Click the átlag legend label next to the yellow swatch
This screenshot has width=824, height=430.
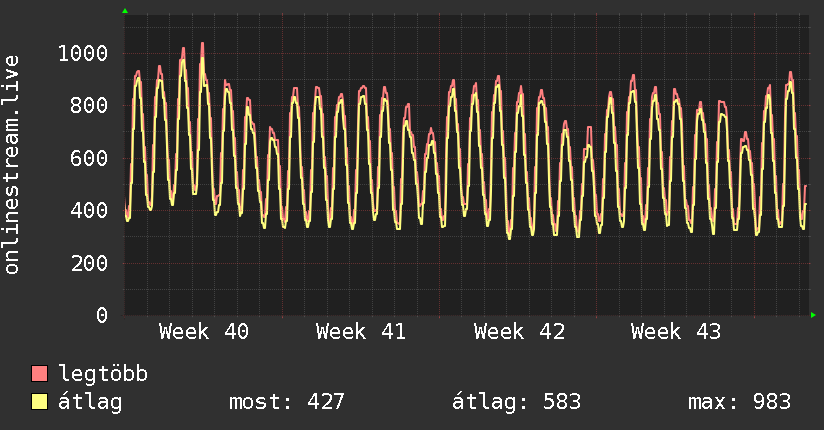tap(90, 403)
